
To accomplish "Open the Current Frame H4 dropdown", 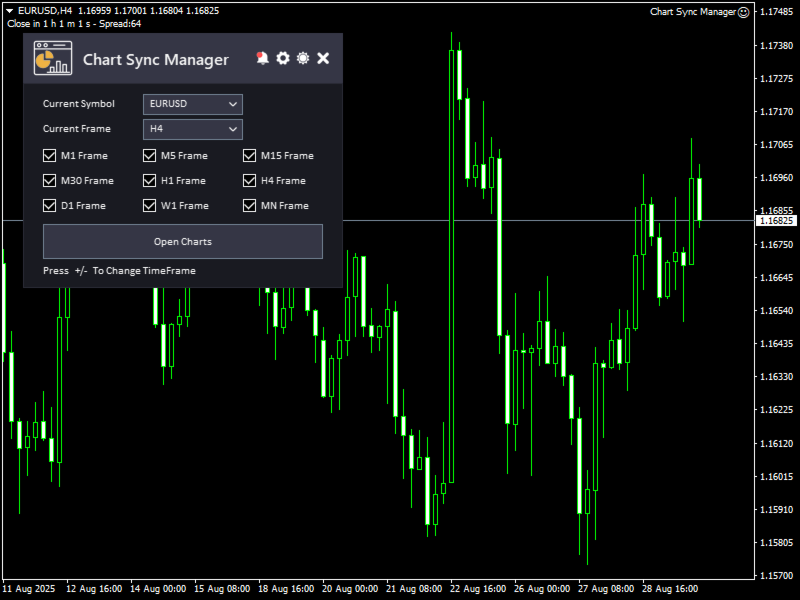I will pyautogui.click(x=193, y=129).
